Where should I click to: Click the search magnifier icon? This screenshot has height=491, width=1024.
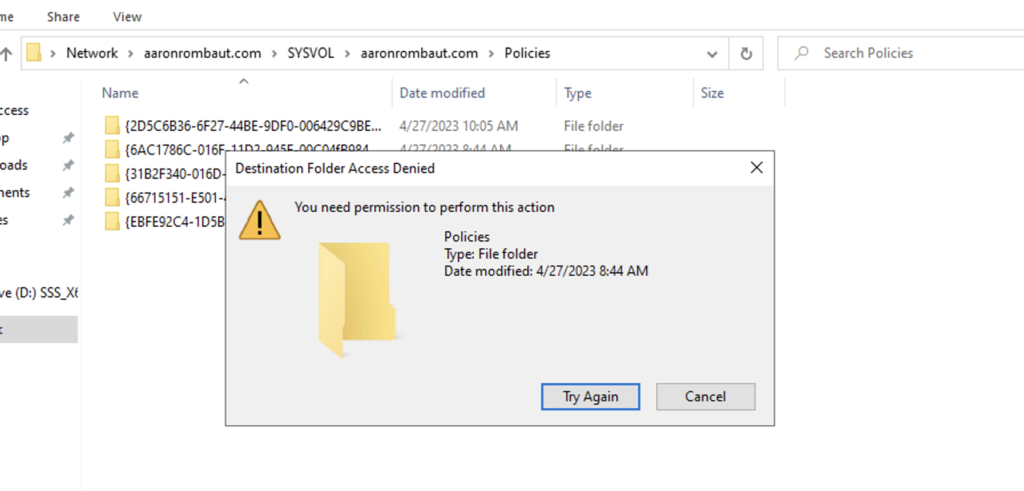(x=801, y=53)
